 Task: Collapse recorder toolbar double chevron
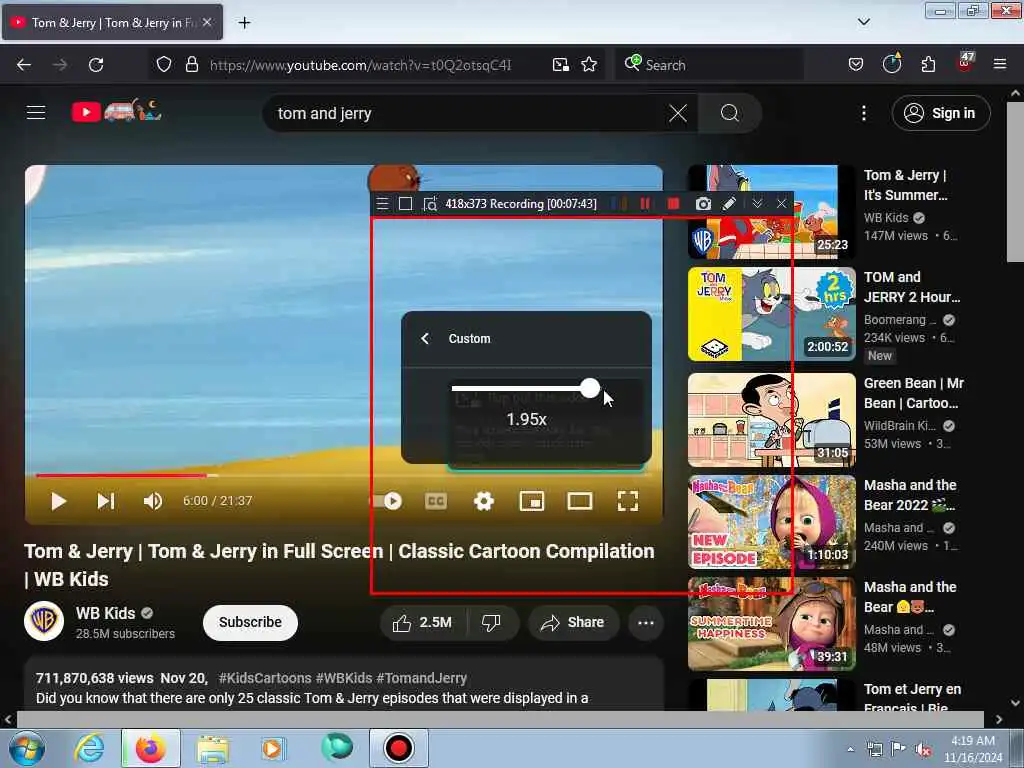click(757, 204)
